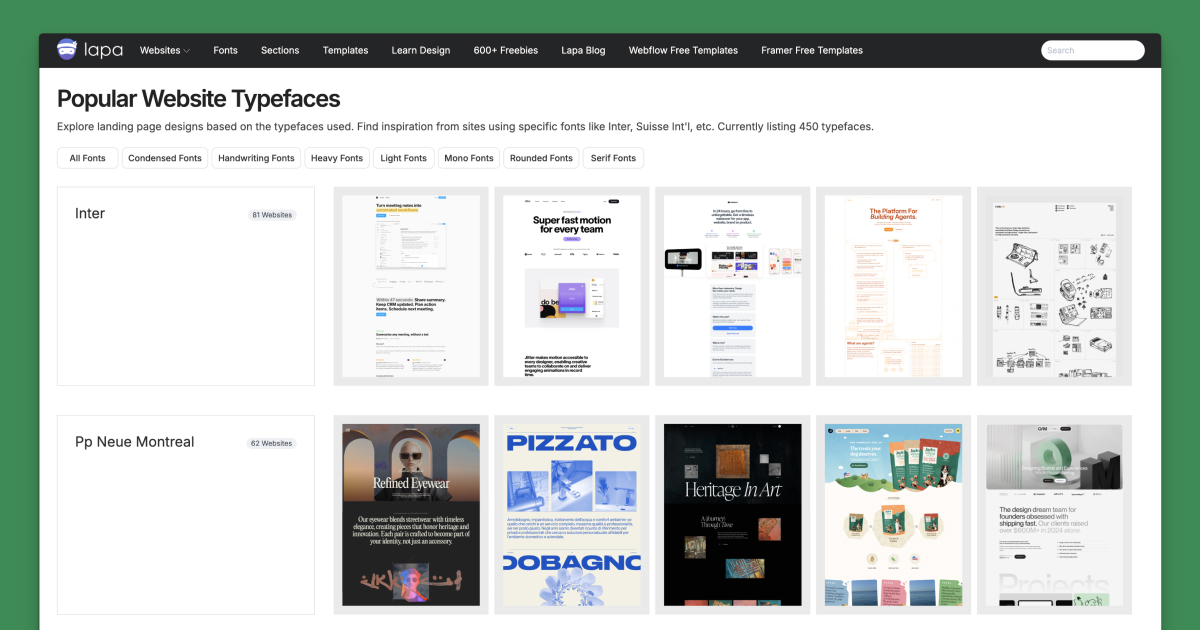
Task: Apply the Serif Fonts filter
Action: [x=613, y=157]
